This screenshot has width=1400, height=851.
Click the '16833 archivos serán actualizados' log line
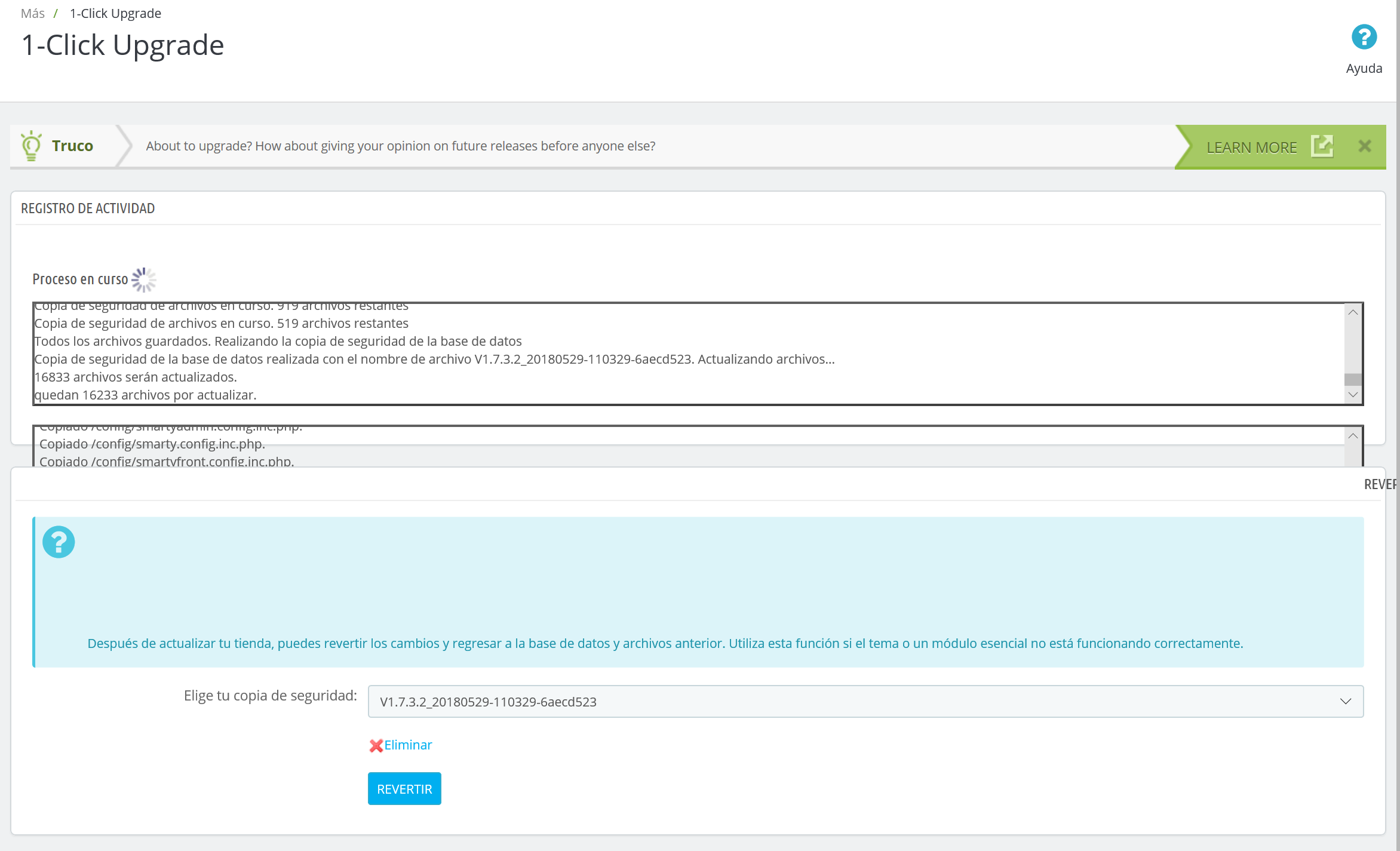pyautogui.click(x=136, y=377)
